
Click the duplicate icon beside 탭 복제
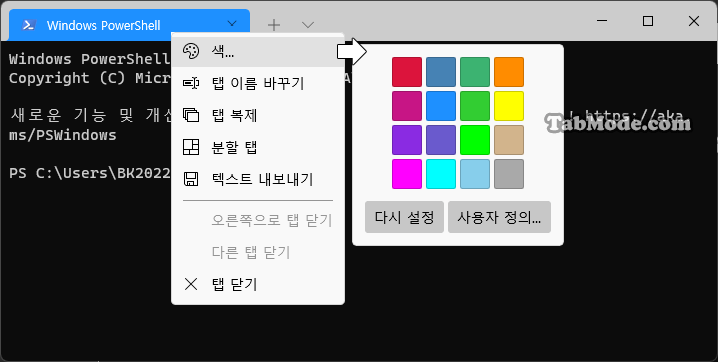point(191,115)
